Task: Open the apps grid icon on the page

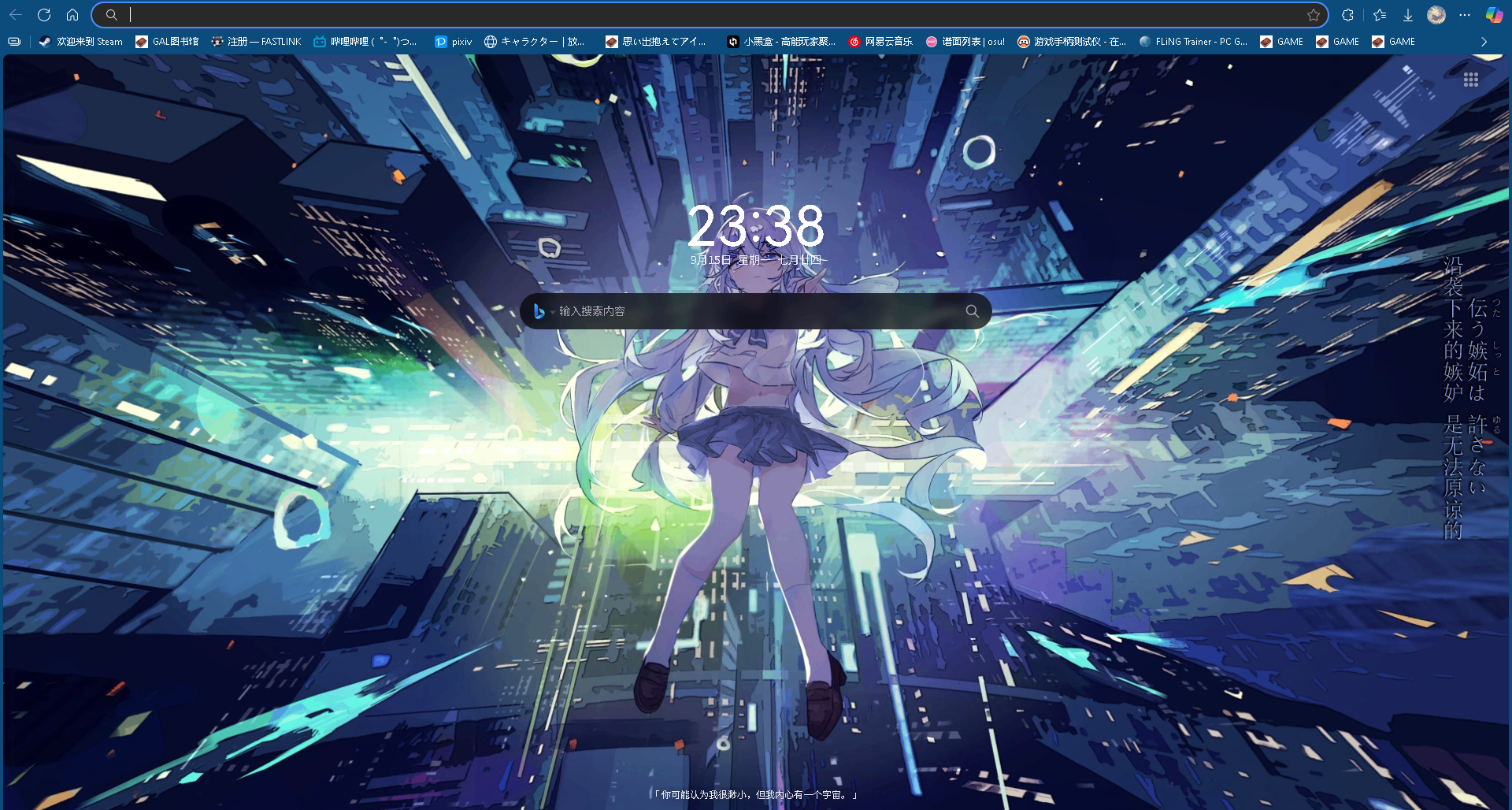Action: (x=1470, y=80)
